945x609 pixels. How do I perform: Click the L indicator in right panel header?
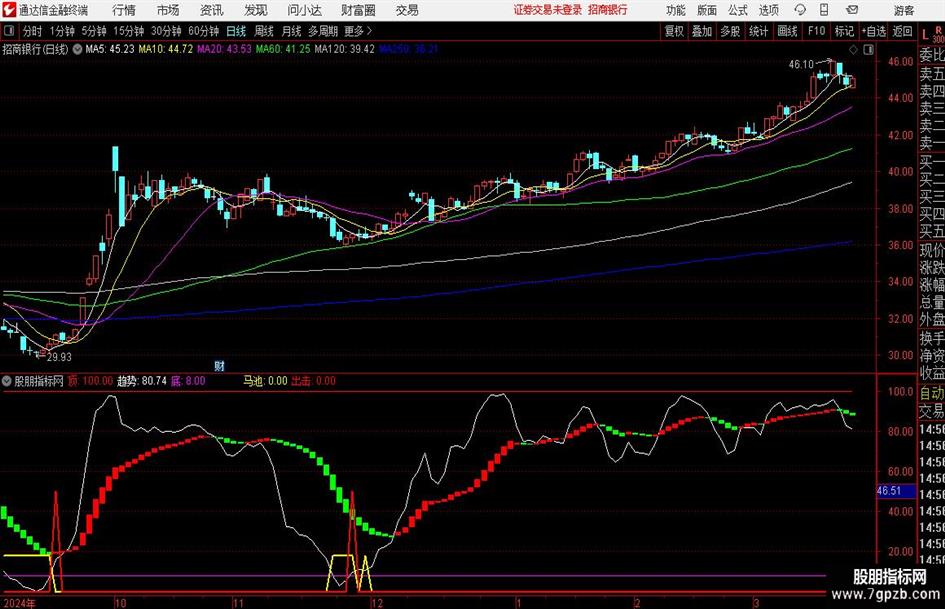925,35
